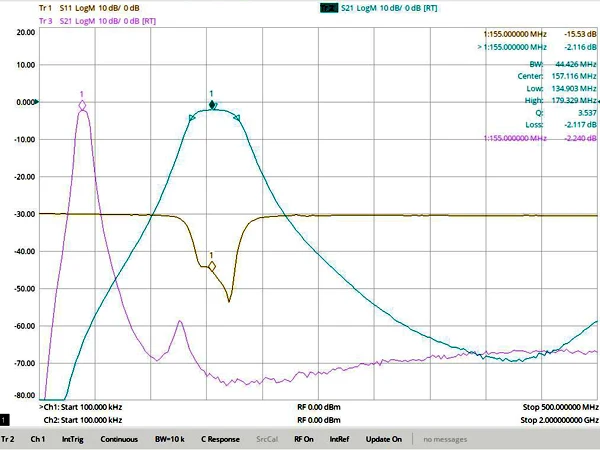
Task: Click the High 179.329 MHz readout
Action: (x=561, y=100)
